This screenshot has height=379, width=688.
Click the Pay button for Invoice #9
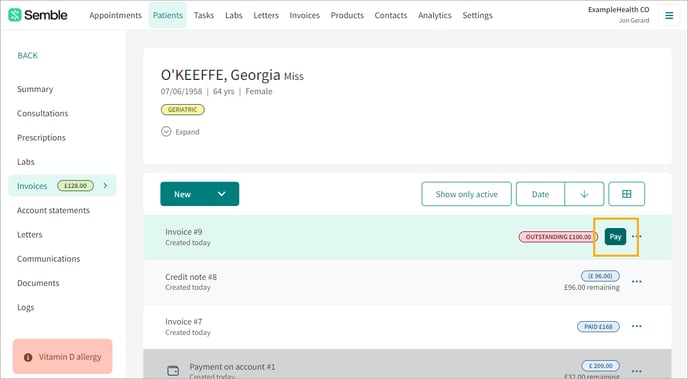(615, 236)
